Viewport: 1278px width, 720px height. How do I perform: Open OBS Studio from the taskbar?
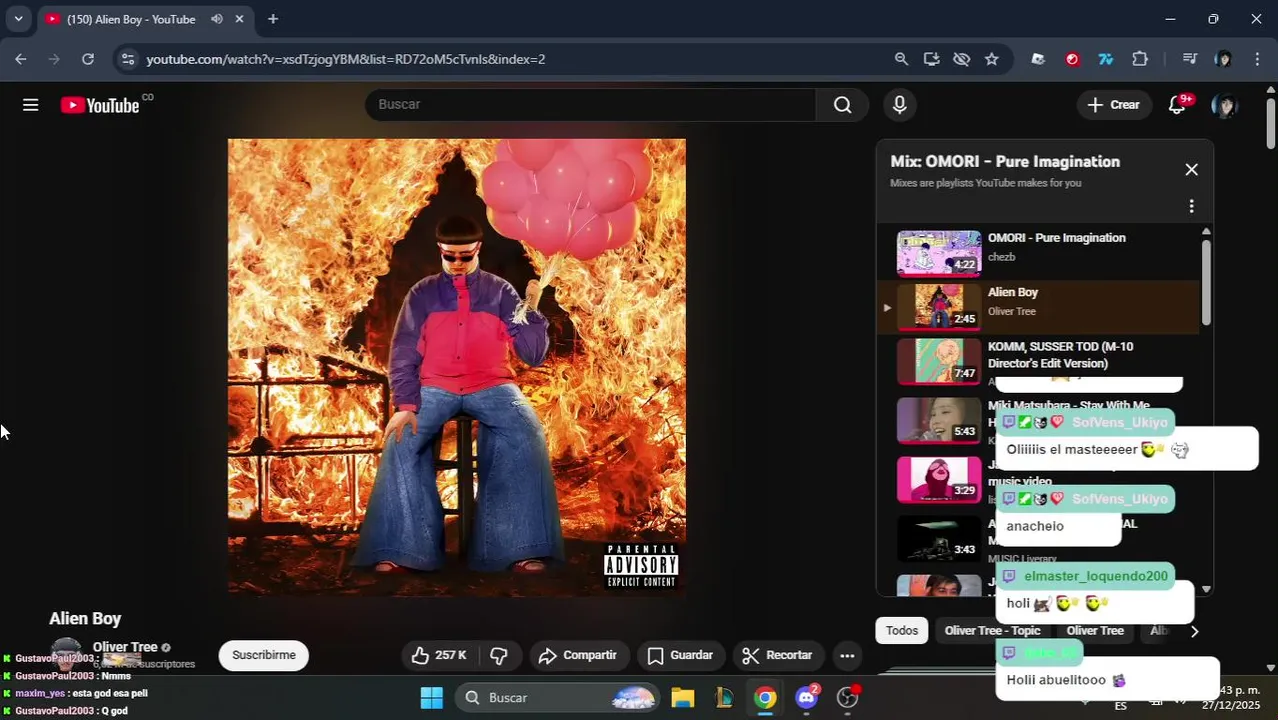pyautogui.click(x=848, y=698)
